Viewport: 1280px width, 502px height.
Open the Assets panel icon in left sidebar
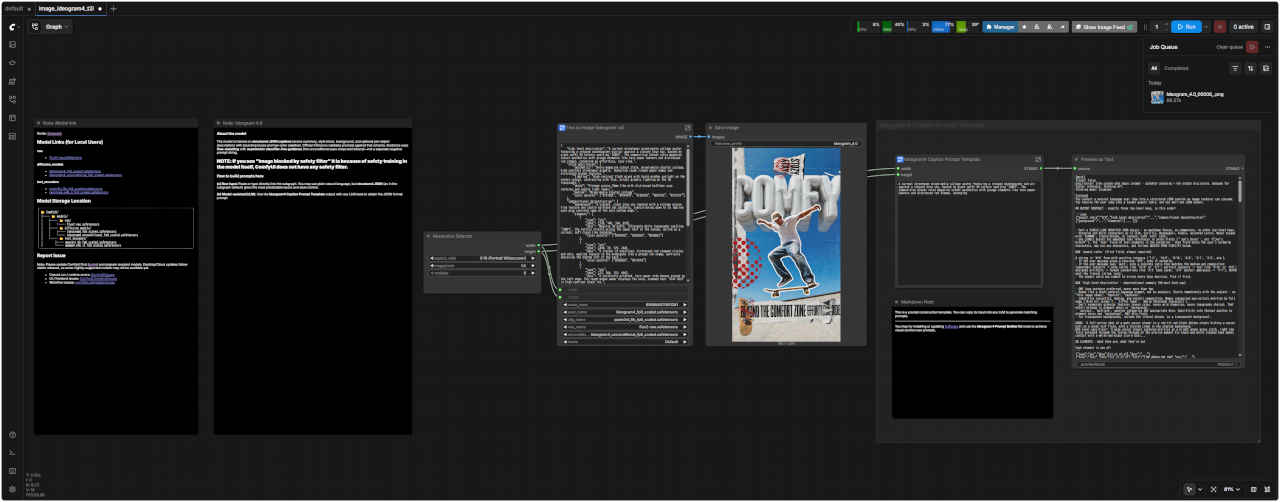click(12, 45)
